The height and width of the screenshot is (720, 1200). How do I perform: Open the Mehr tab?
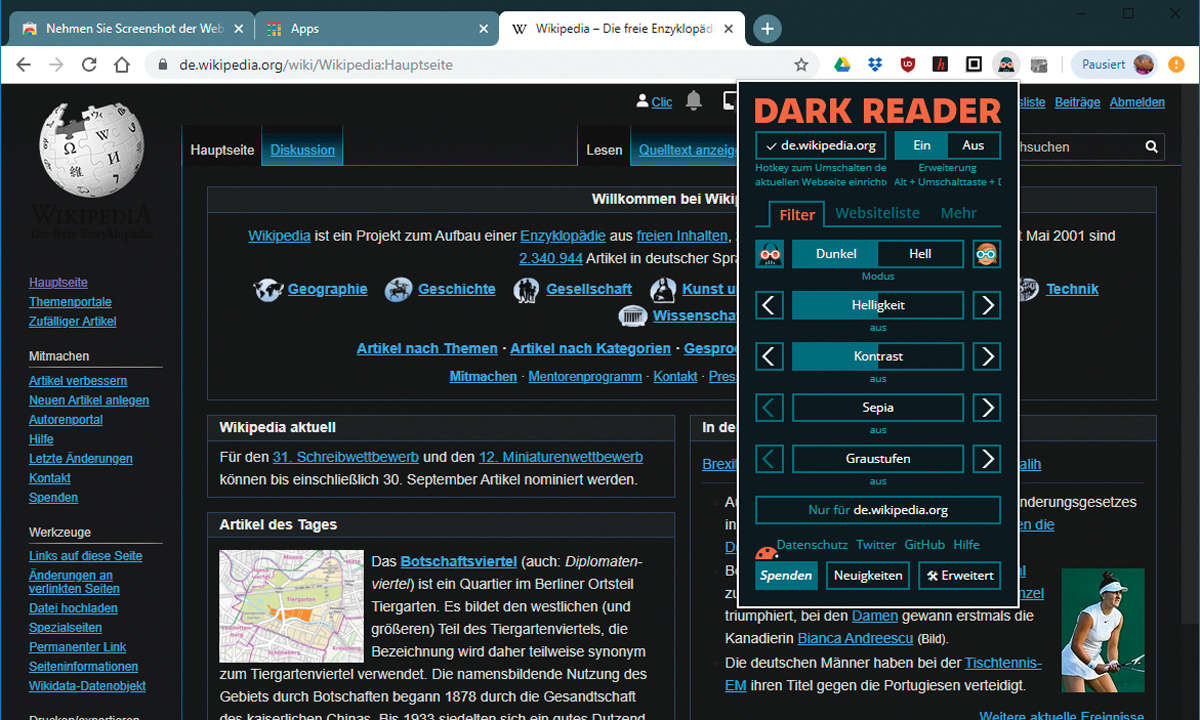click(958, 213)
